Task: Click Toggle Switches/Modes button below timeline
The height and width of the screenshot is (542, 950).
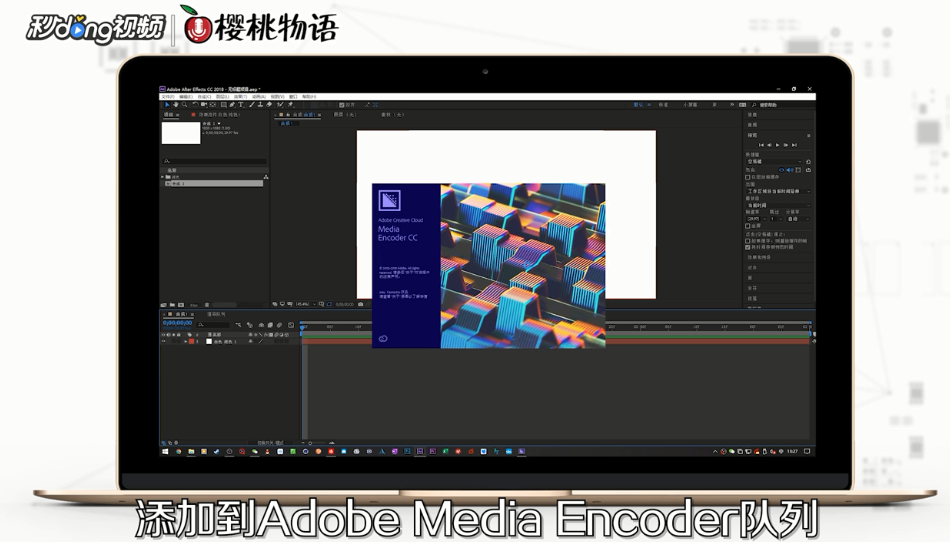Action: coord(271,443)
